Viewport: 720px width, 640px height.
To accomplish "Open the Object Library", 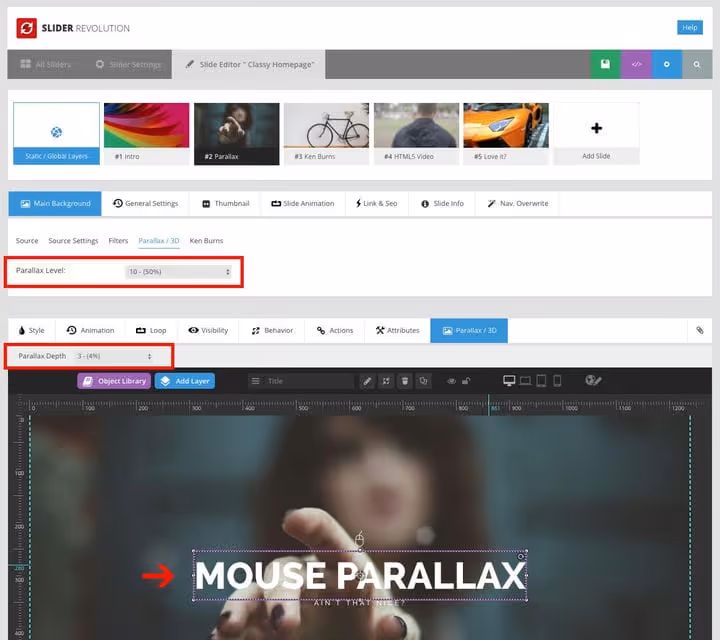I will (x=114, y=381).
